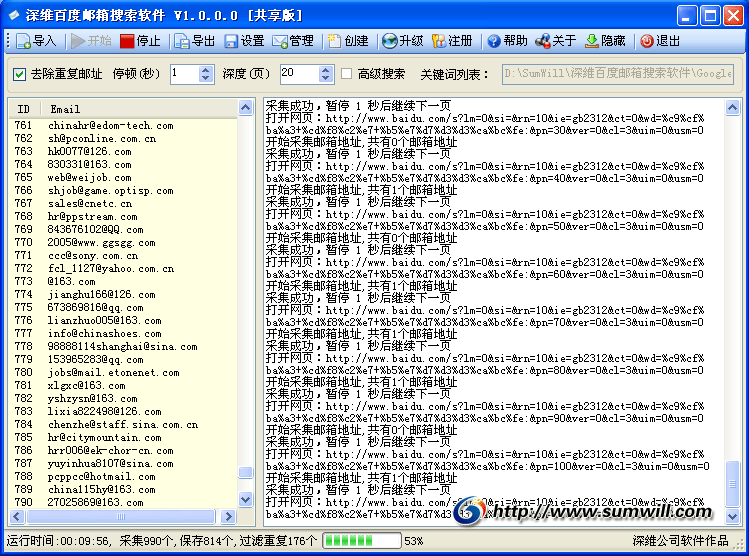Screen dimensions: 749x556
Task: Select row 777 info@chinashoes.com
Action: [x=123, y=333]
